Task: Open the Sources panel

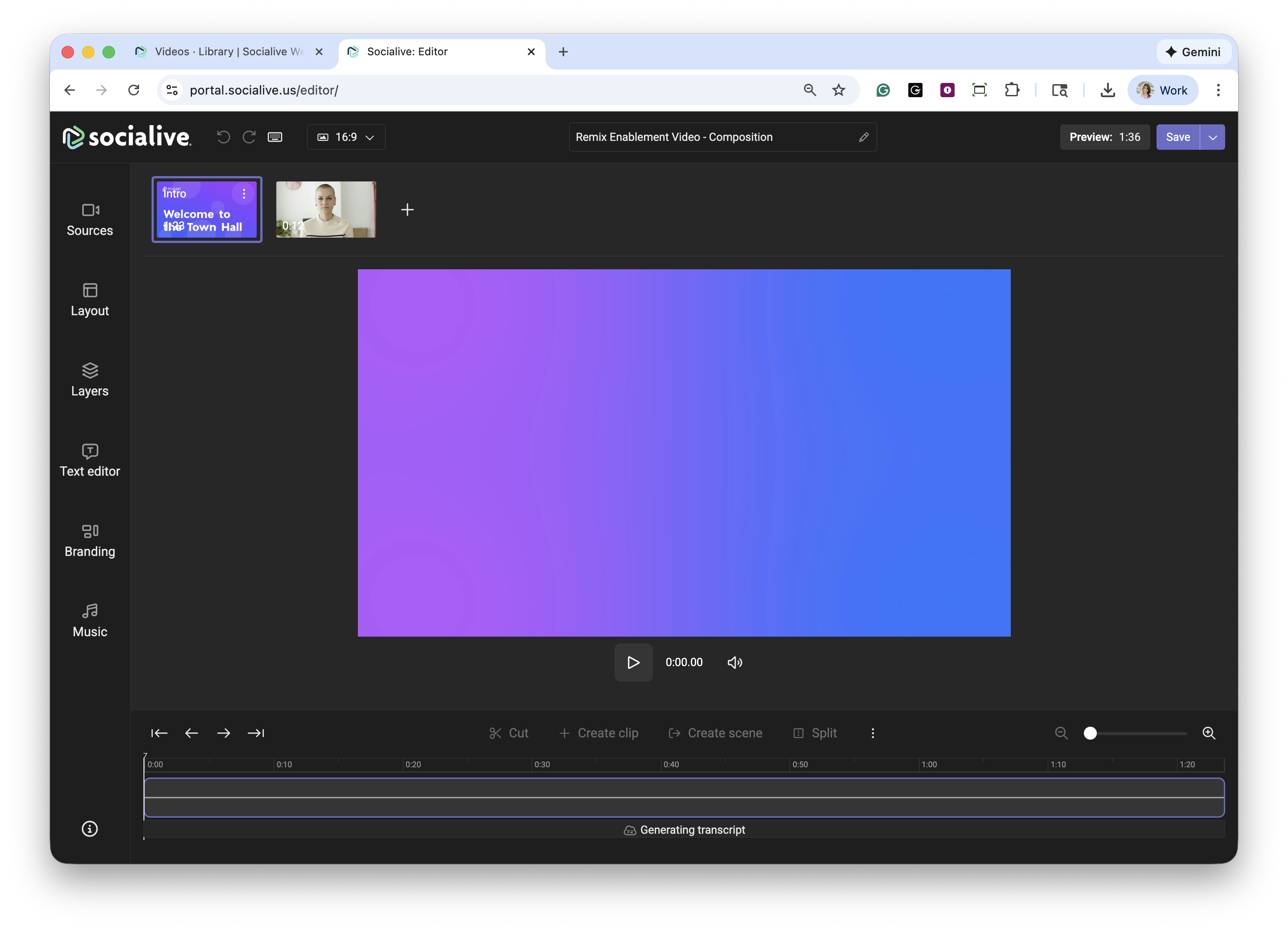Action: 90,219
